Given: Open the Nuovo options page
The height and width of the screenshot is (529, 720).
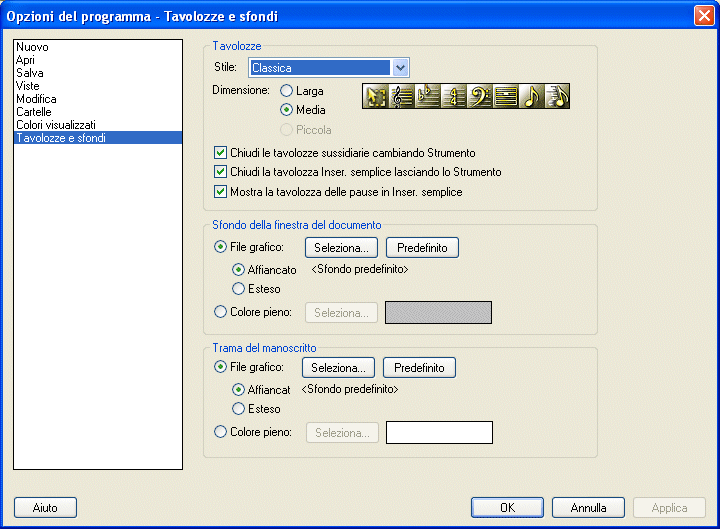Looking at the screenshot, I should tap(98, 47).
